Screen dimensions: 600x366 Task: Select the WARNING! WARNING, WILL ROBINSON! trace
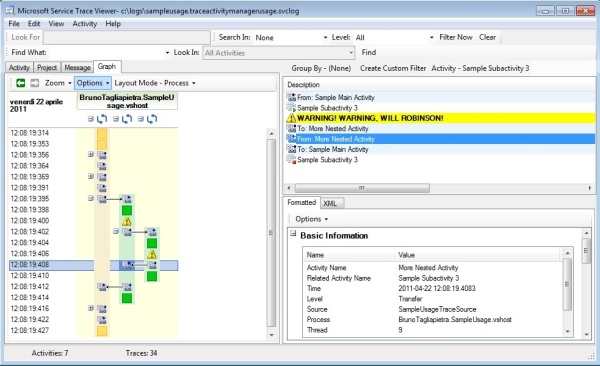coord(440,118)
